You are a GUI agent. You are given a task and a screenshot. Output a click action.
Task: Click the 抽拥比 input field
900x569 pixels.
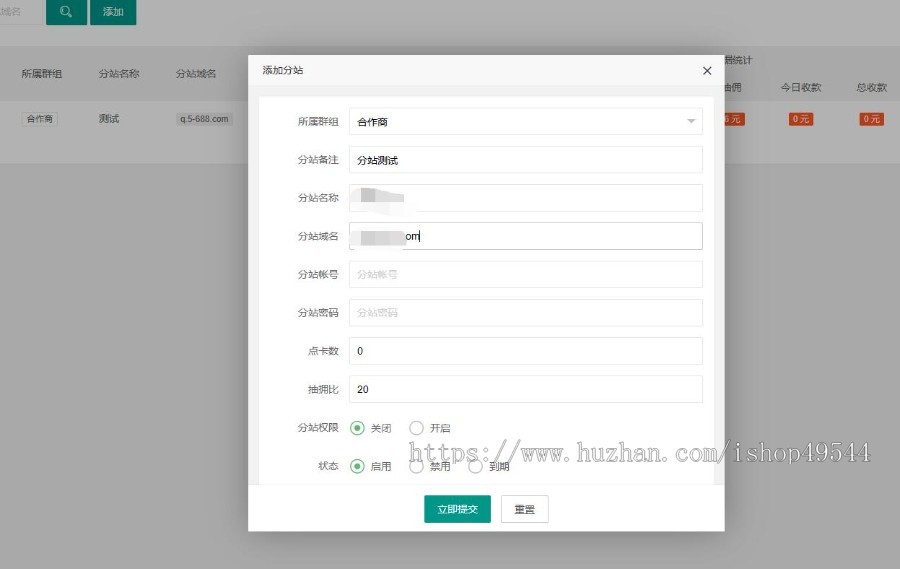[525, 389]
